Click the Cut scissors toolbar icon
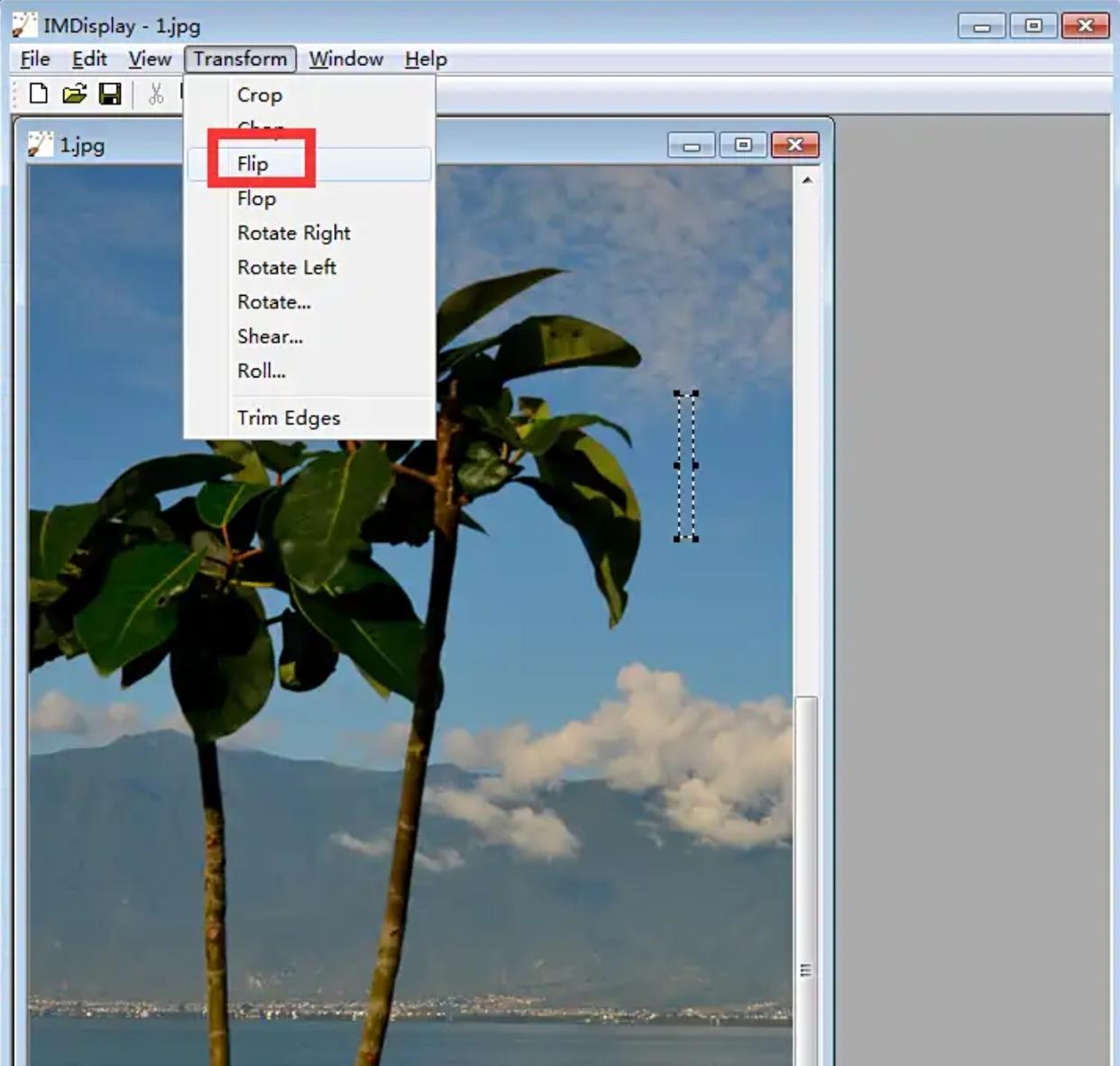The image size is (1120, 1066). (x=156, y=94)
